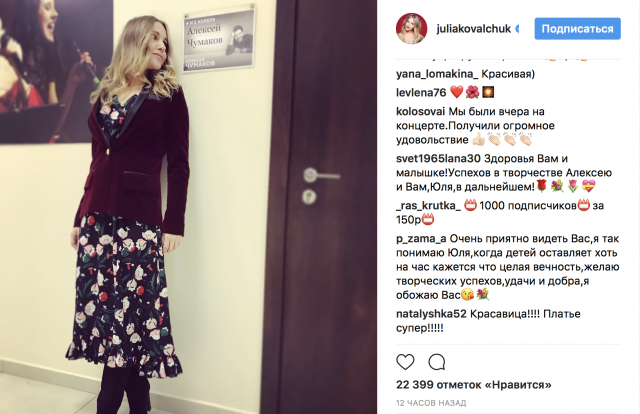Like the post with the heart icon
The height and width of the screenshot is (414, 640).
coord(405,362)
